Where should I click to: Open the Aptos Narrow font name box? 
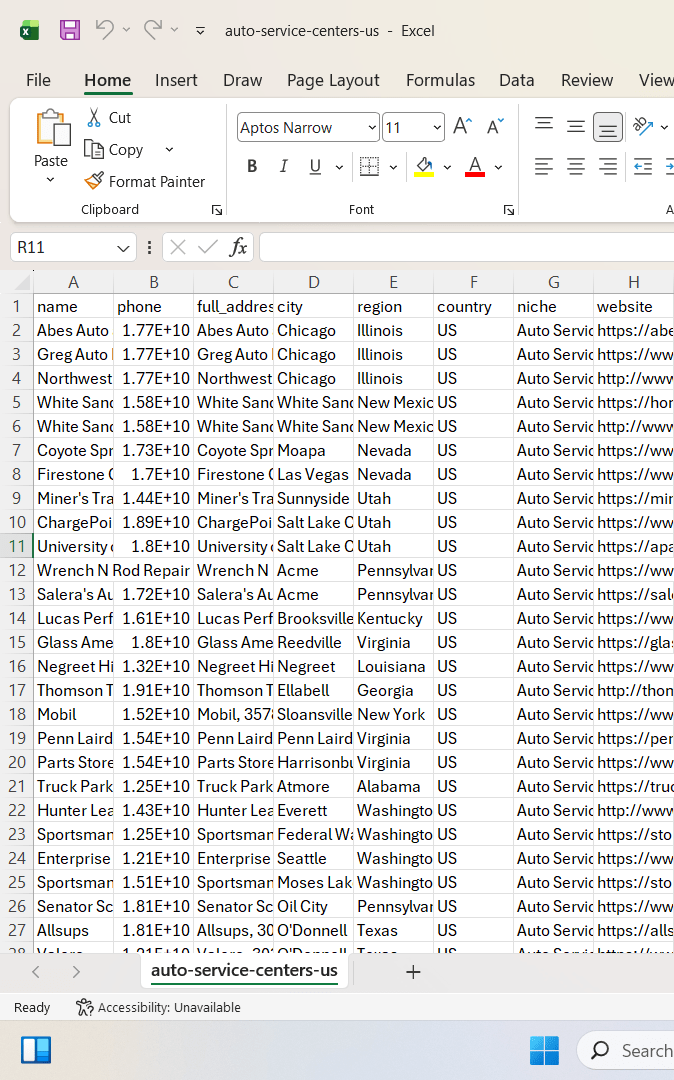pyautogui.click(x=308, y=127)
